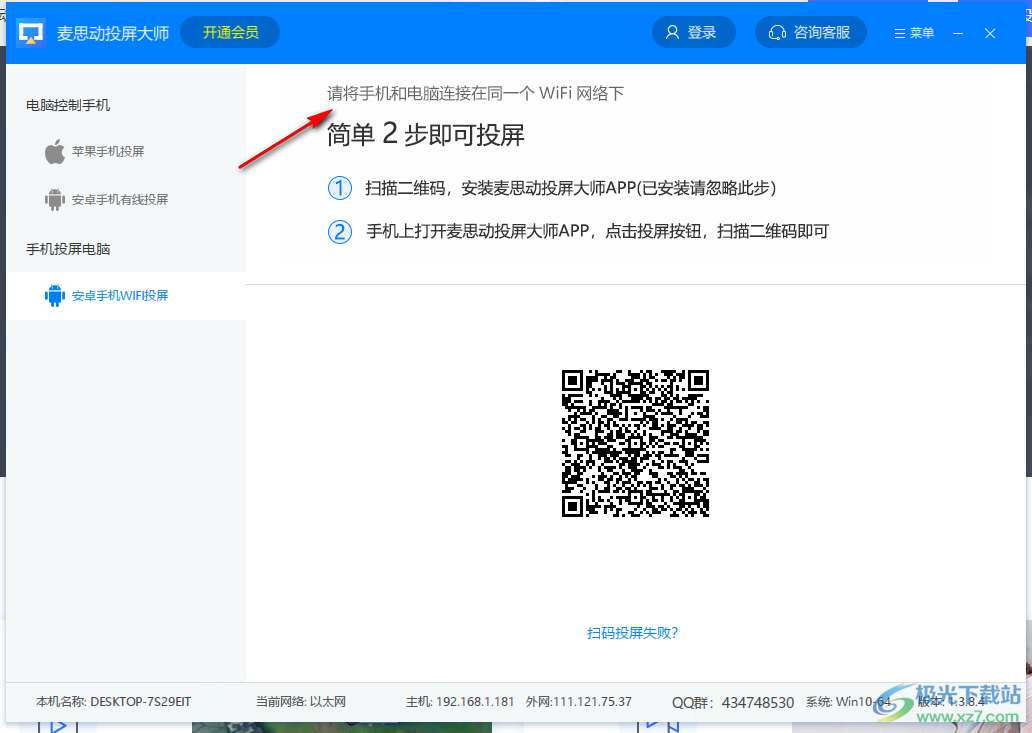Open the 开通会员 membership button
This screenshot has width=1032, height=733.
tap(230, 32)
